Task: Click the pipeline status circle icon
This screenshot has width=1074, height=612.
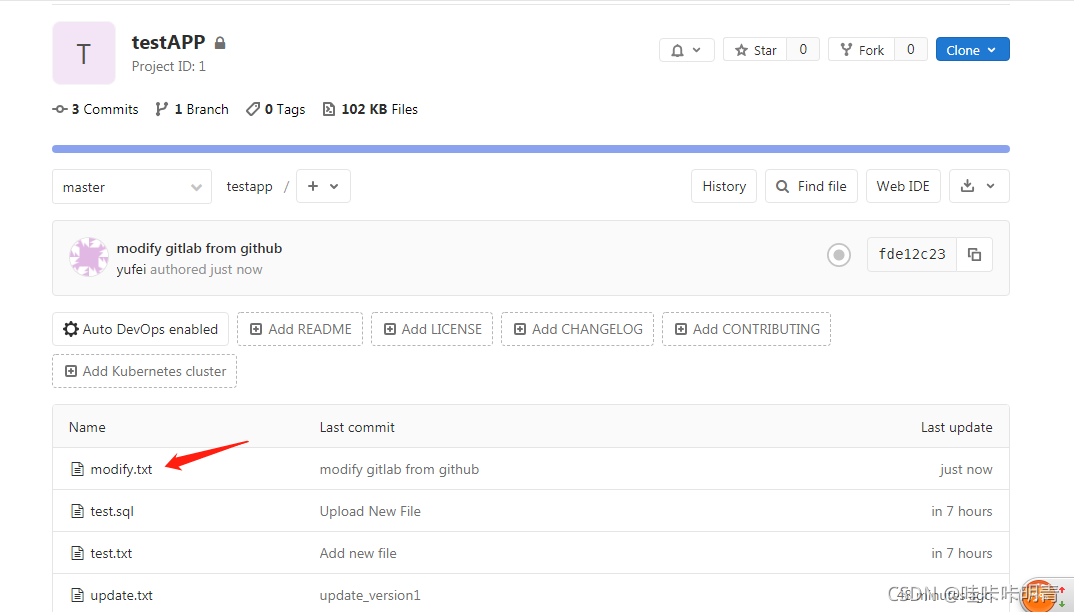Action: point(838,255)
